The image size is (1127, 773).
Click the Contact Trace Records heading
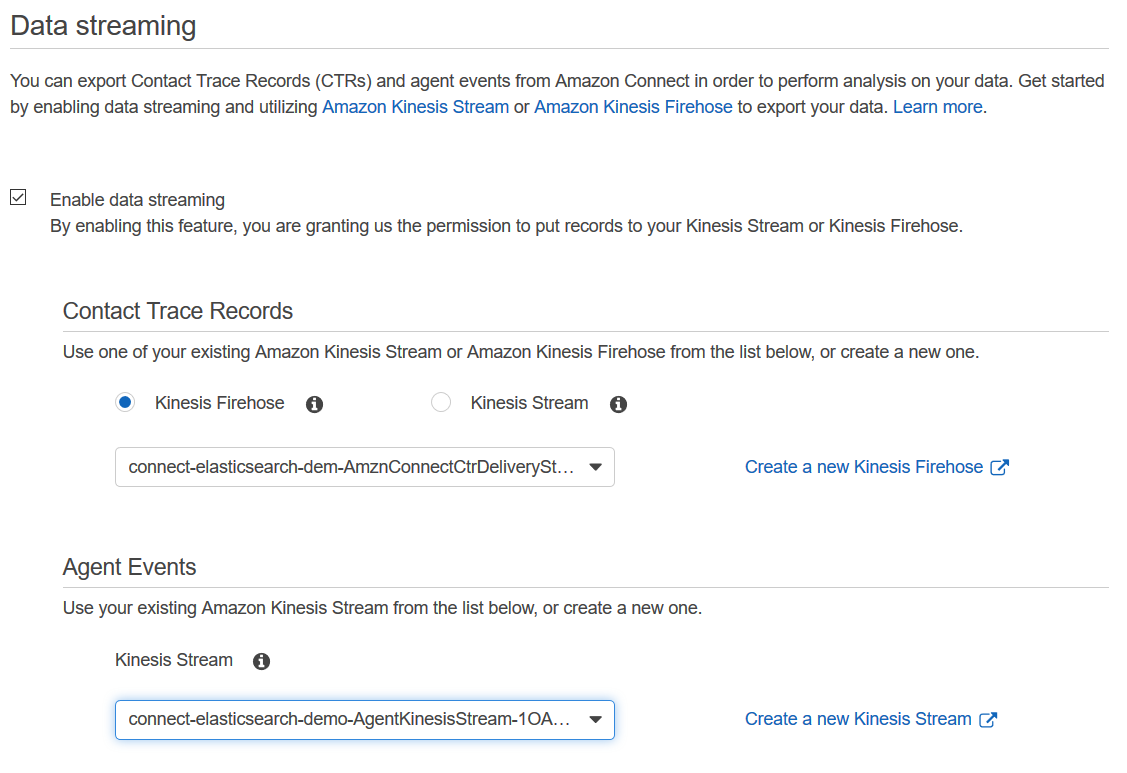(178, 311)
